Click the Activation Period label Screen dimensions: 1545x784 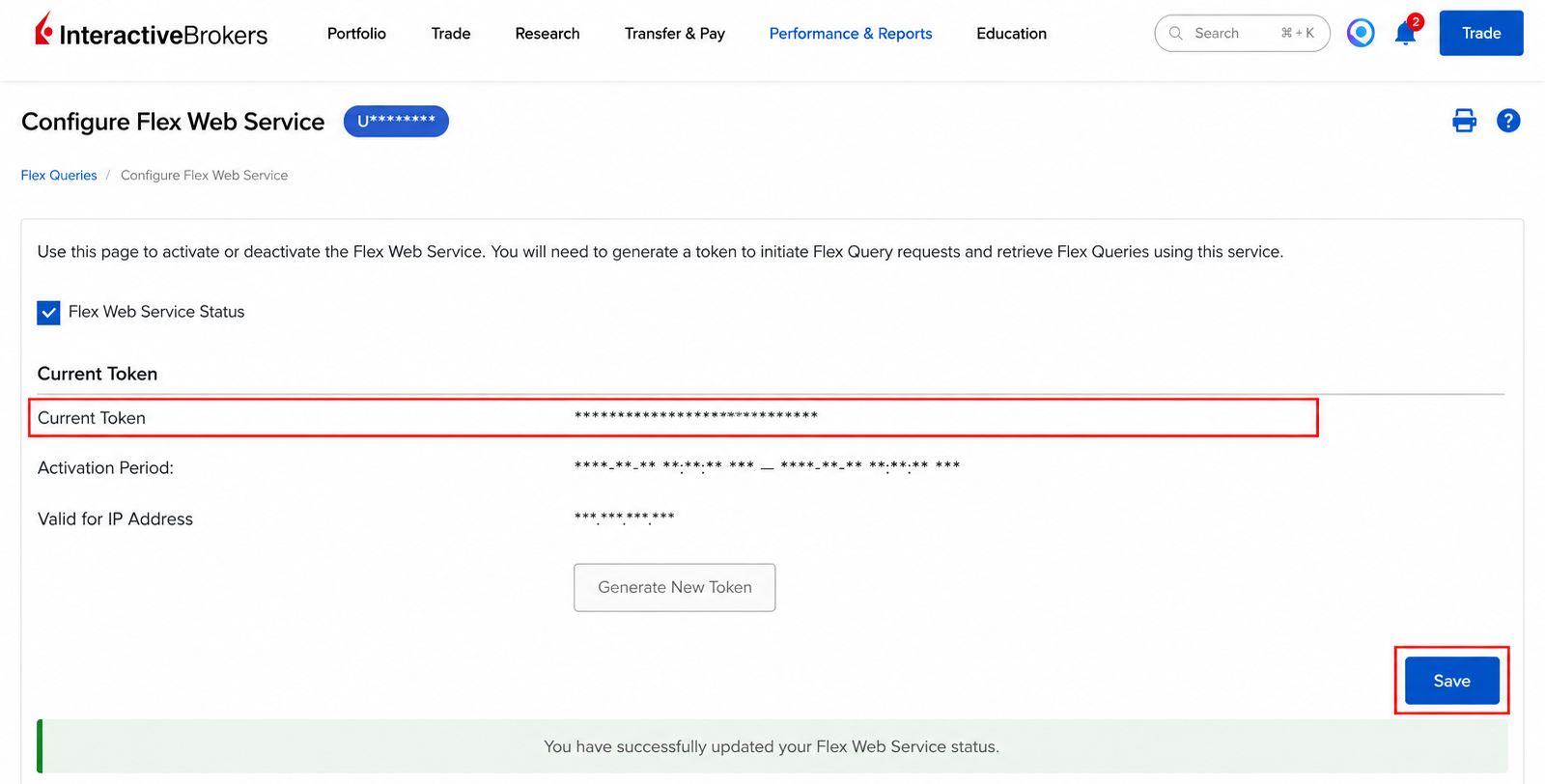pos(105,467)
